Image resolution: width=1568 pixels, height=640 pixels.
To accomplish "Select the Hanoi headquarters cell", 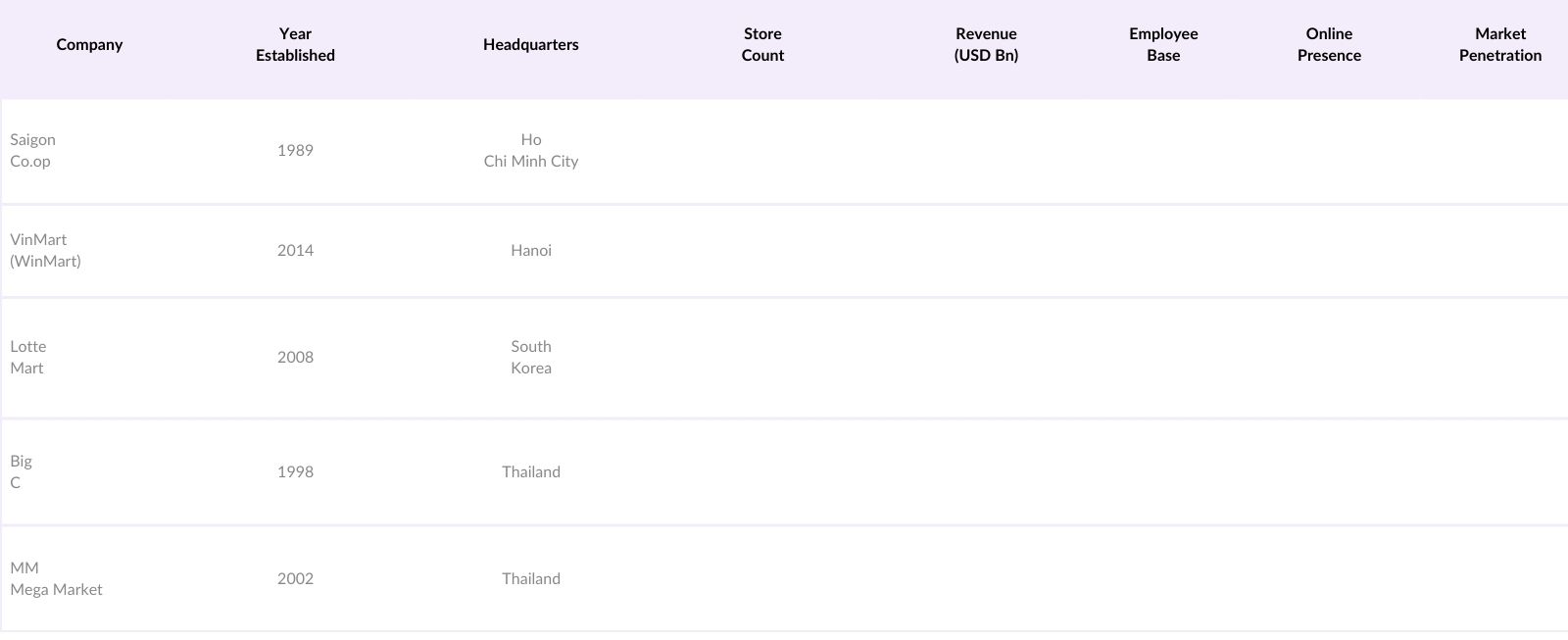I will [530, 251].
